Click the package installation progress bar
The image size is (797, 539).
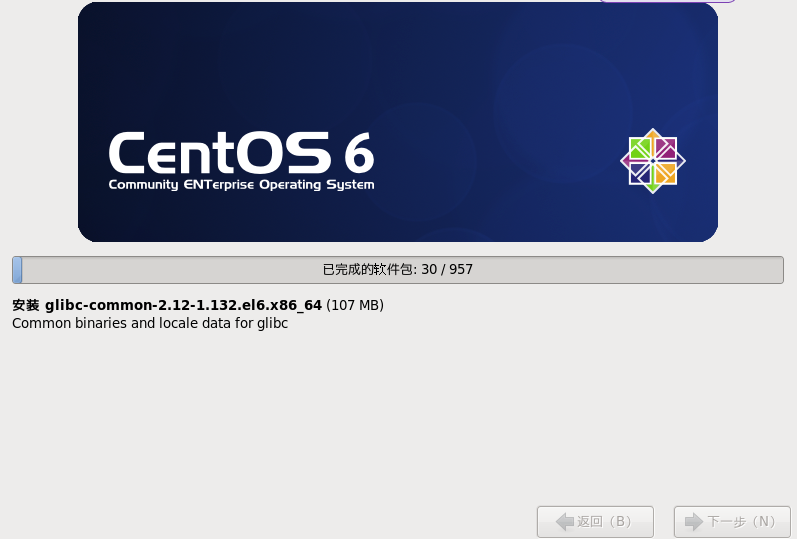398,270
